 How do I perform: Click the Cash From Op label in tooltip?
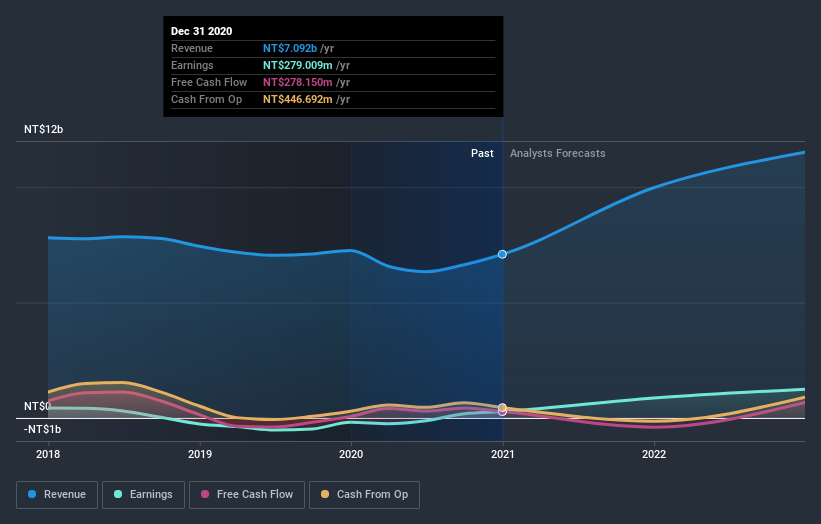click(x=206, y=99)
